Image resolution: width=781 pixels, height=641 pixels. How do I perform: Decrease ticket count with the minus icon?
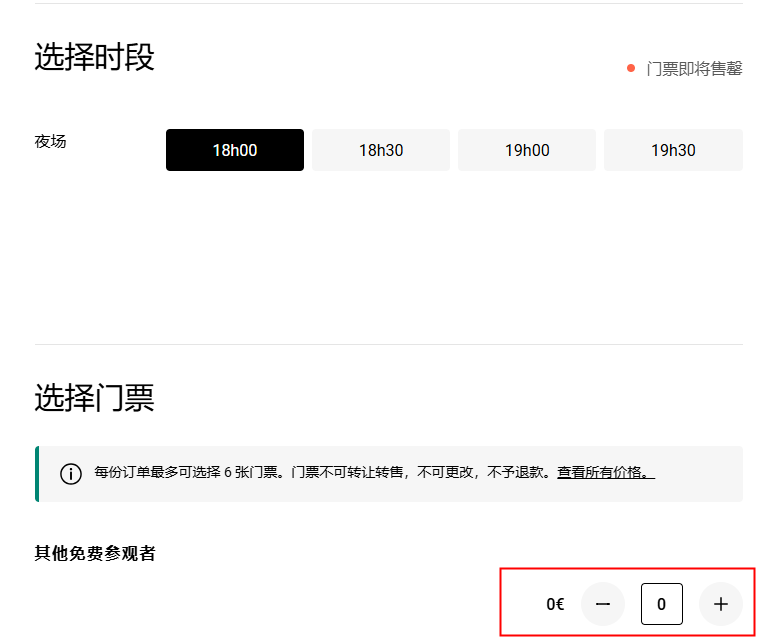tap(603, 604)
